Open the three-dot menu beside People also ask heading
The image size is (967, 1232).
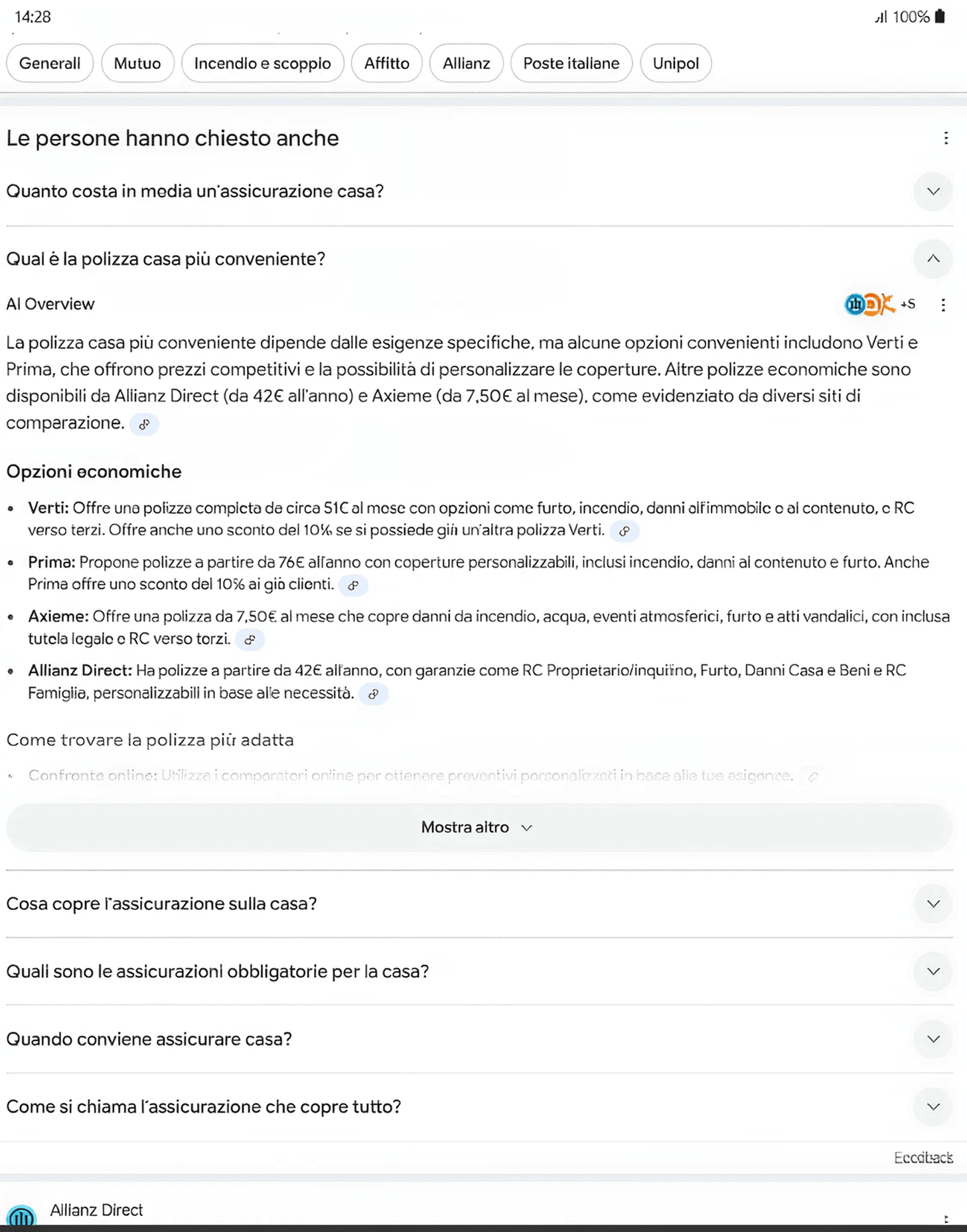[946, 138]
